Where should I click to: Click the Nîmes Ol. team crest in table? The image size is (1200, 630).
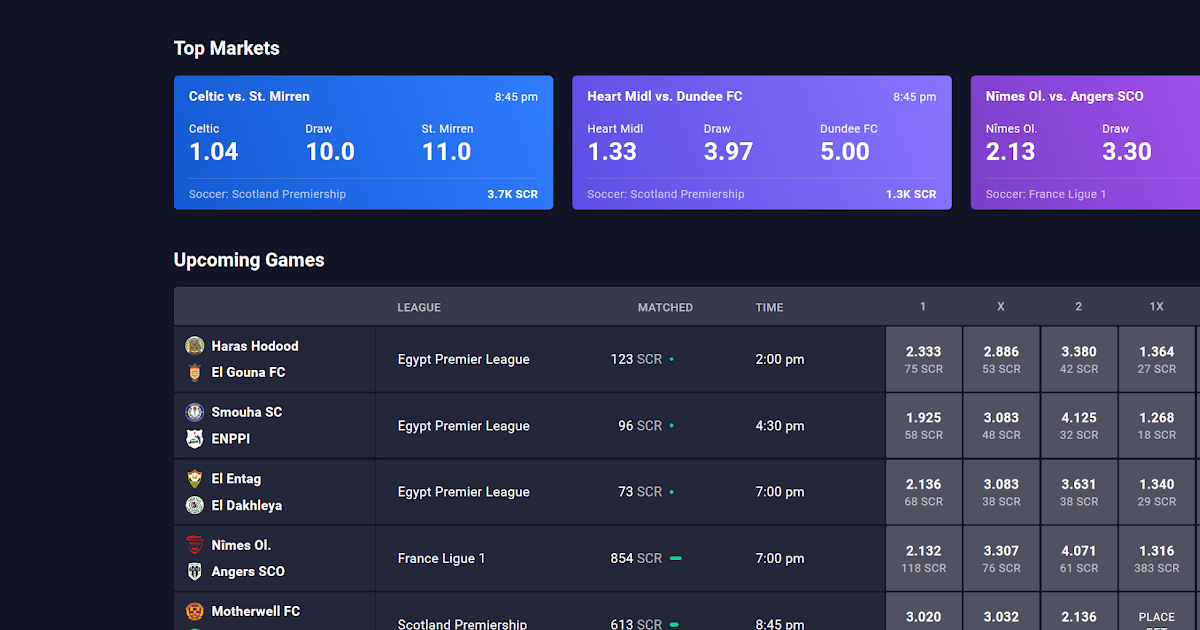tap(195, 545)
